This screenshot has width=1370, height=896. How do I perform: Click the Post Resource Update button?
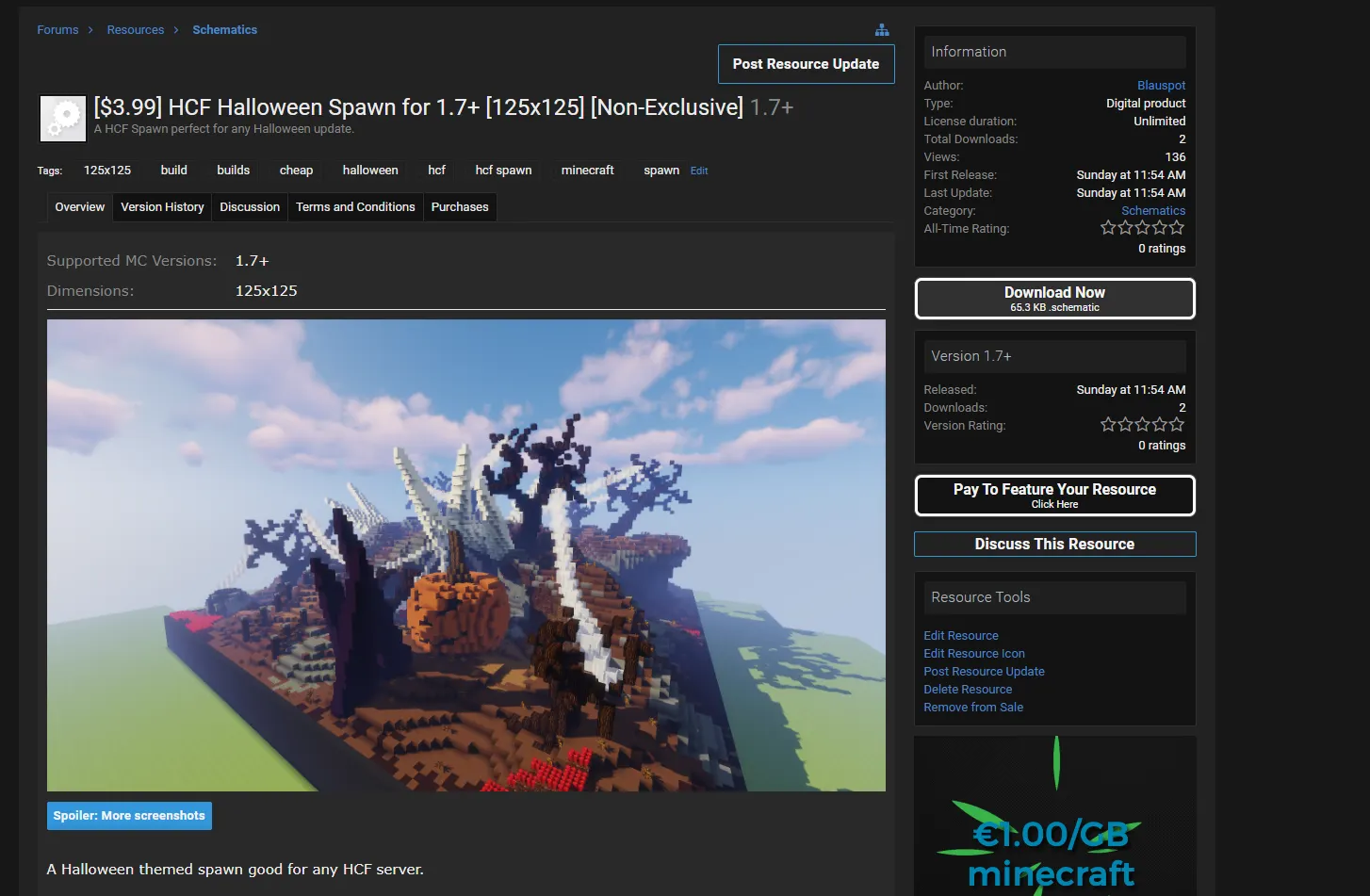point(807,64)
